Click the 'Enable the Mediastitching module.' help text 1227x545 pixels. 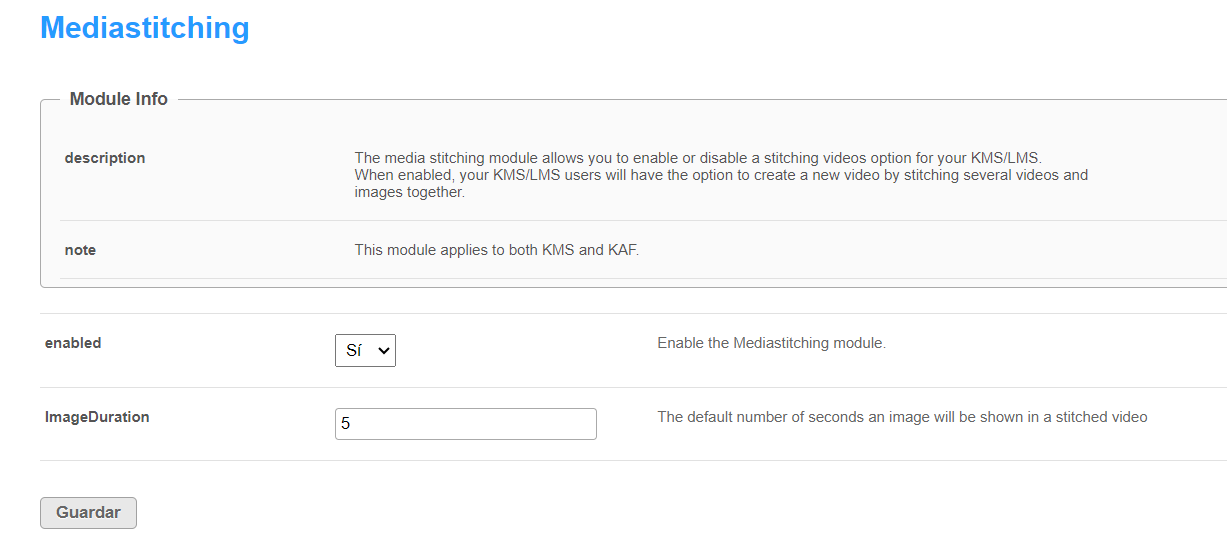pyautogui.click(x=771, y=343)
